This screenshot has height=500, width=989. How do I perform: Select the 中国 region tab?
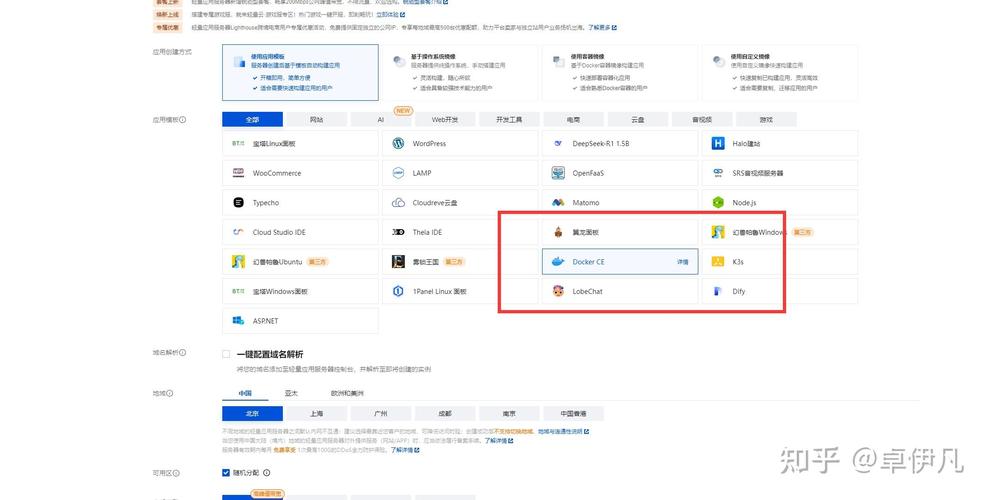coord(245,393)
